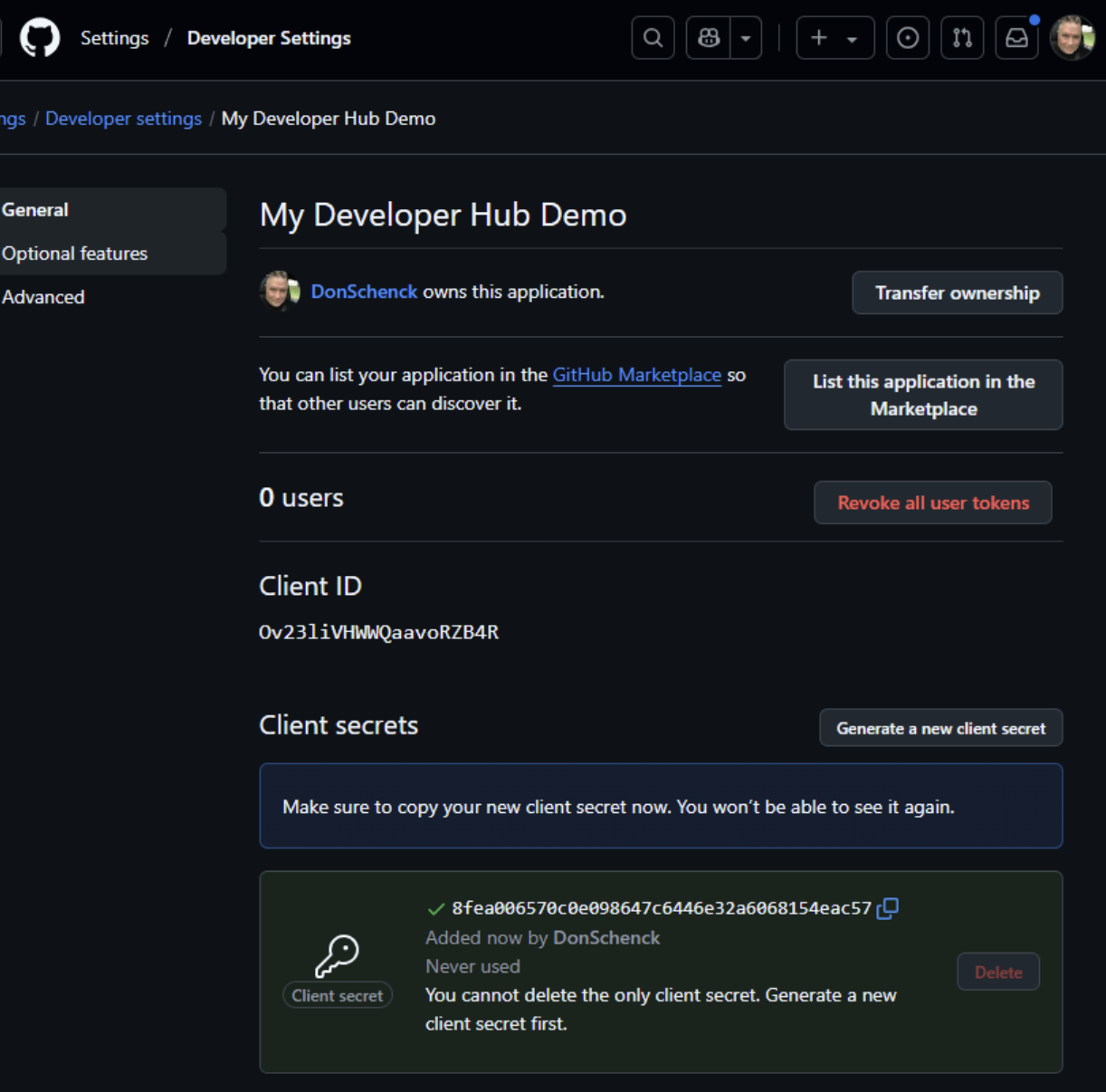Screen dimensions: 1106x1092
Task: Navigate to Developer settings breadcrumb
Action: click(123, 119)
